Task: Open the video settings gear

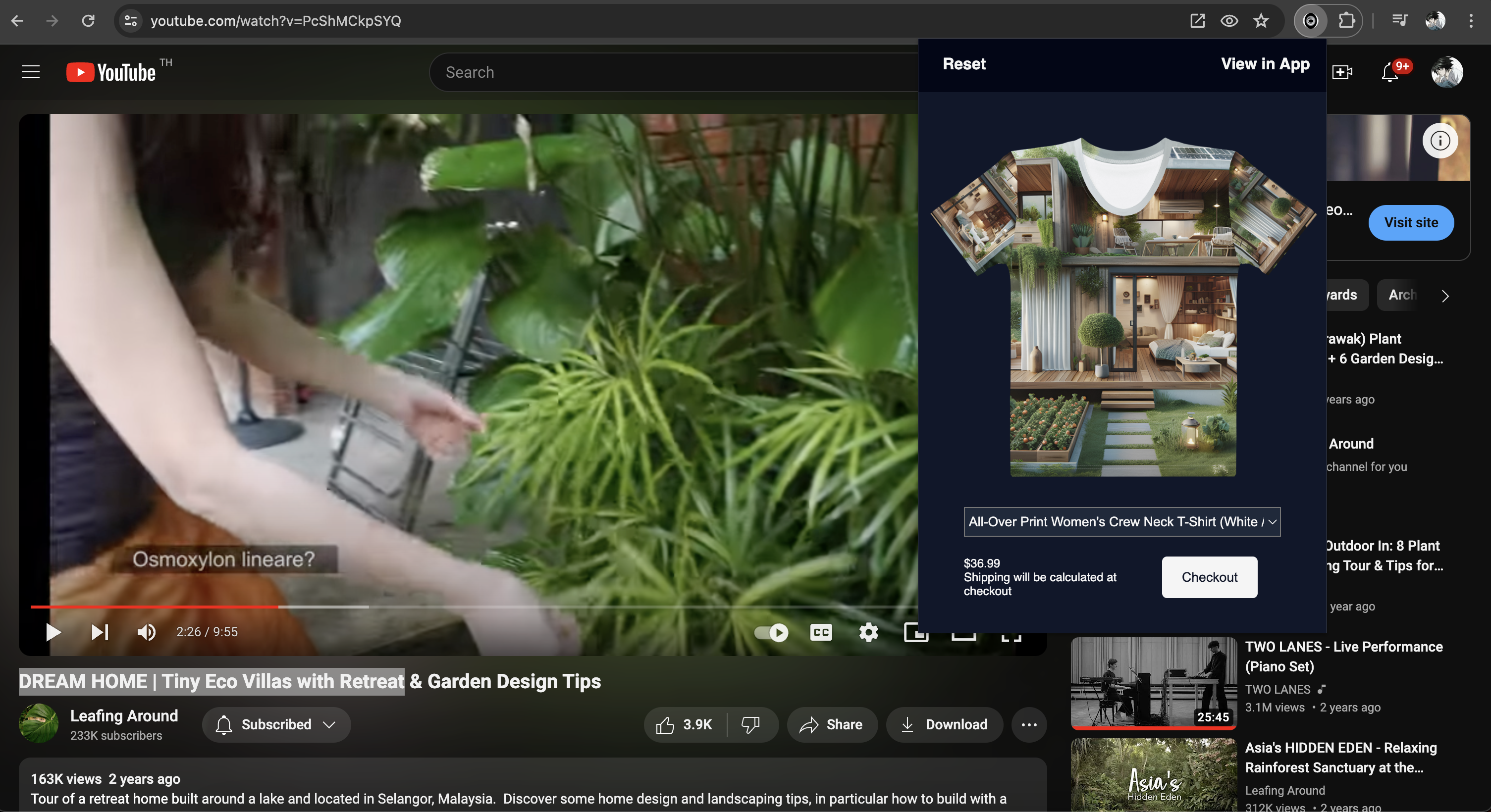Action: (x=868, y=632)
